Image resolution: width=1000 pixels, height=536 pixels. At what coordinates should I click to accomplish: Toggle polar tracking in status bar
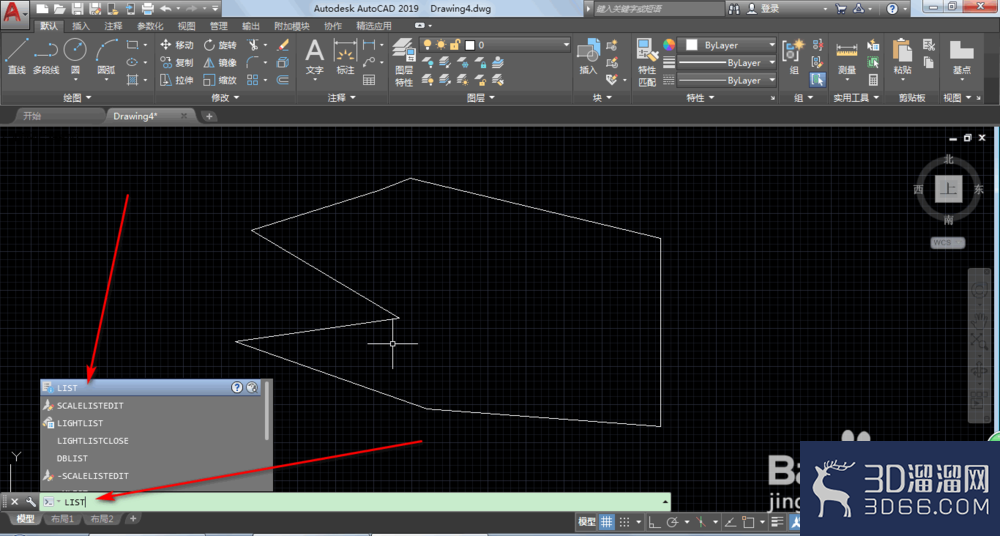pyautogui.click(x=672, y=521)
